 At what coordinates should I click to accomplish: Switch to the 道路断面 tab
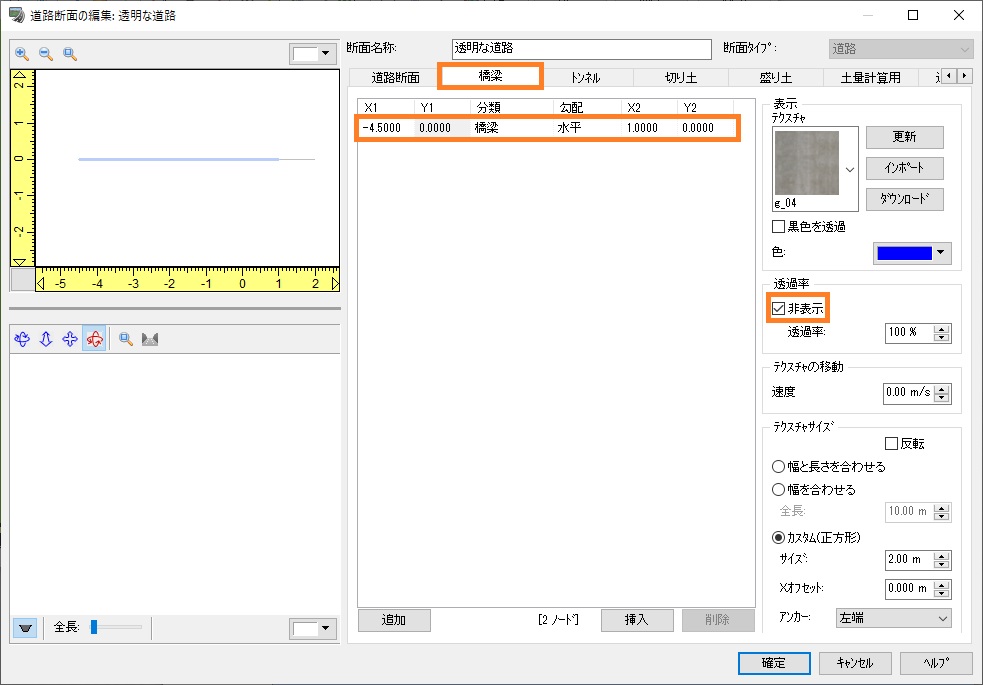[x=395, y=78]
